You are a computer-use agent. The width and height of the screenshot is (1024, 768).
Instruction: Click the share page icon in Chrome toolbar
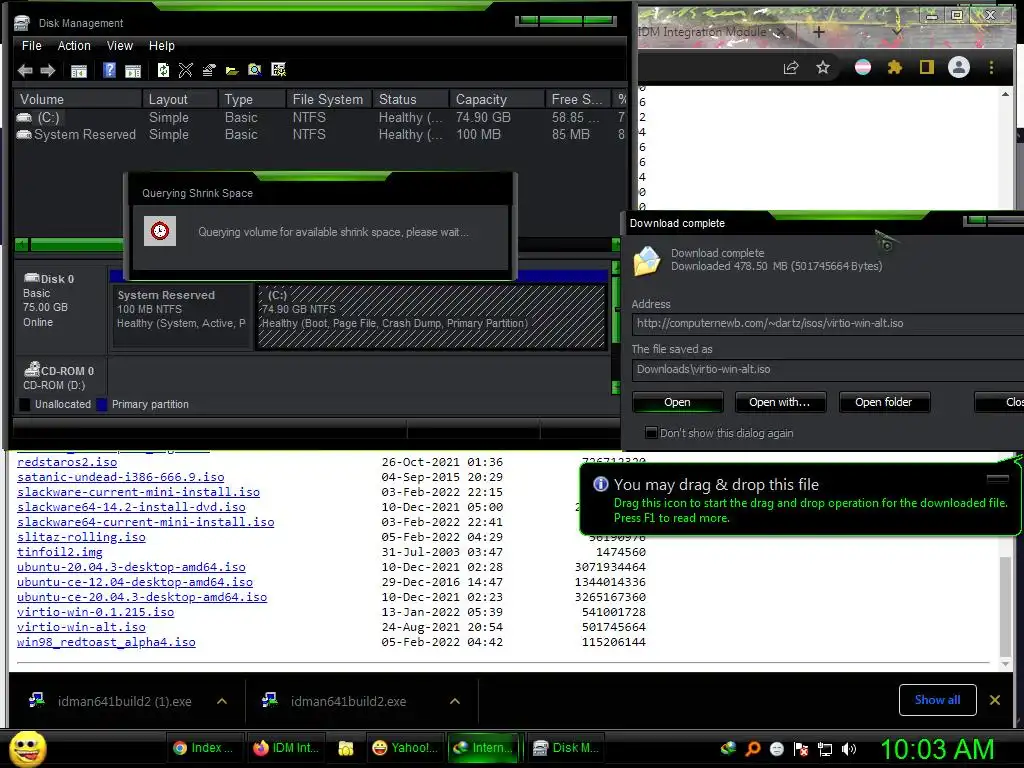click(x=791, y=67)
